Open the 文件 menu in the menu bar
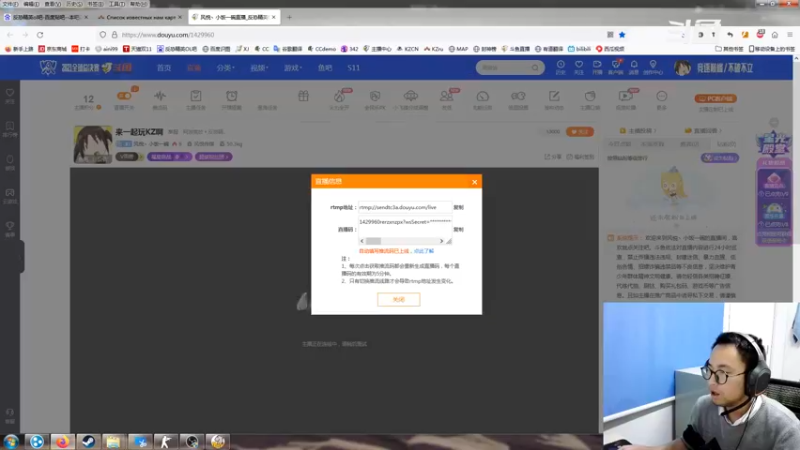The image size is (800, 450). click(10, 4)
